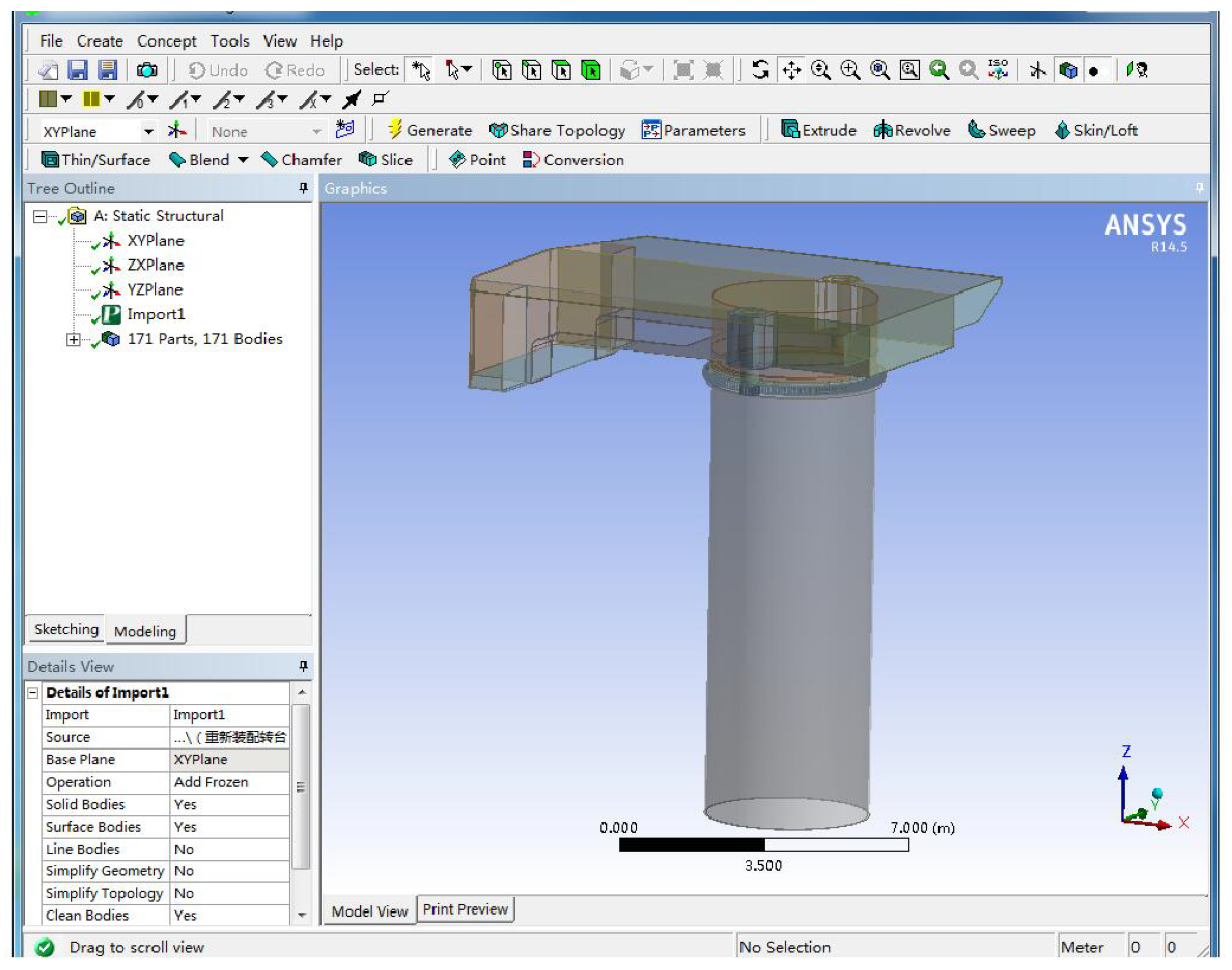Click the Share Topology button
The width and height of the screenshot is (1232, 970).
click(557, 130)
